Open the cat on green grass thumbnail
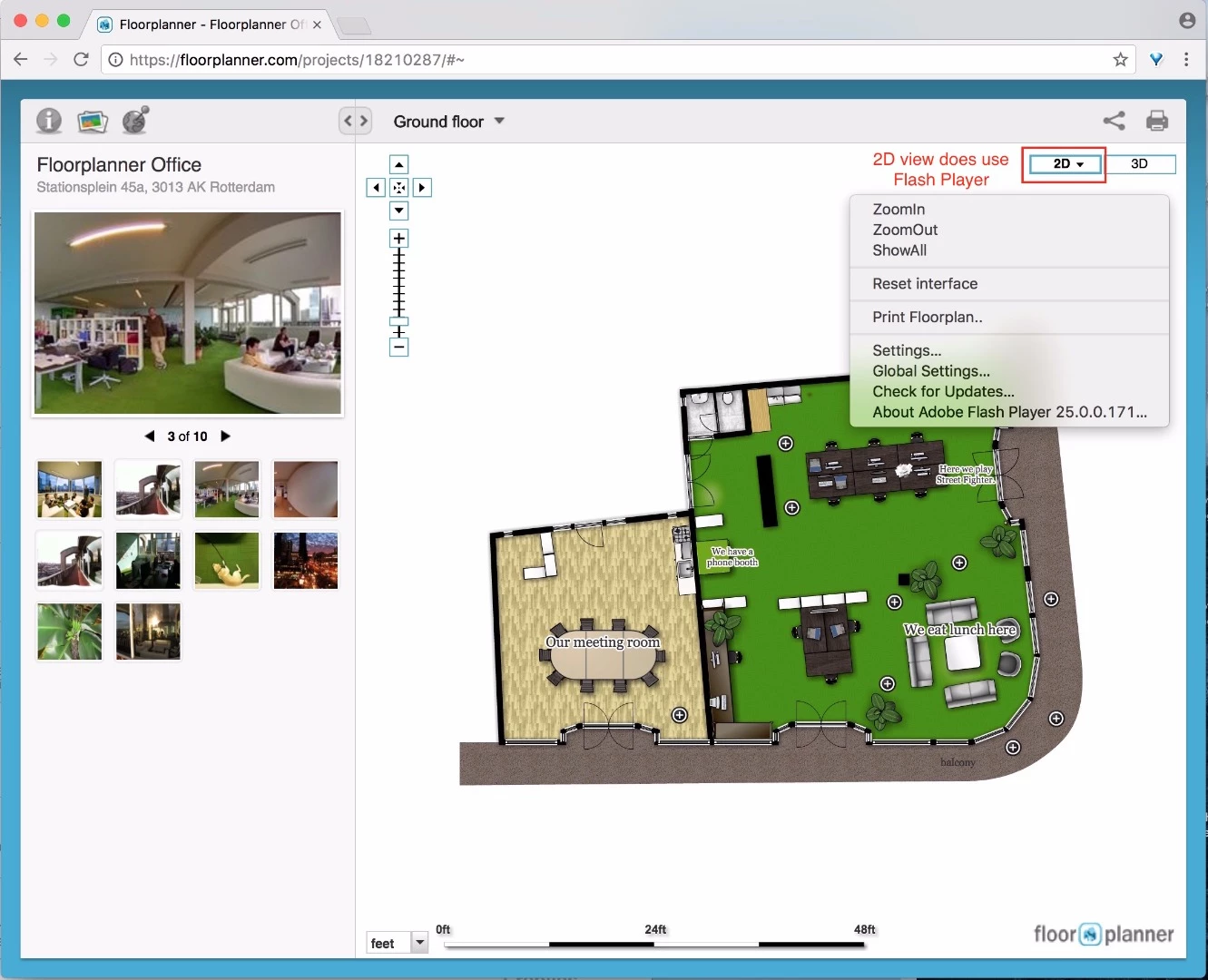 [x=227, y=561]
